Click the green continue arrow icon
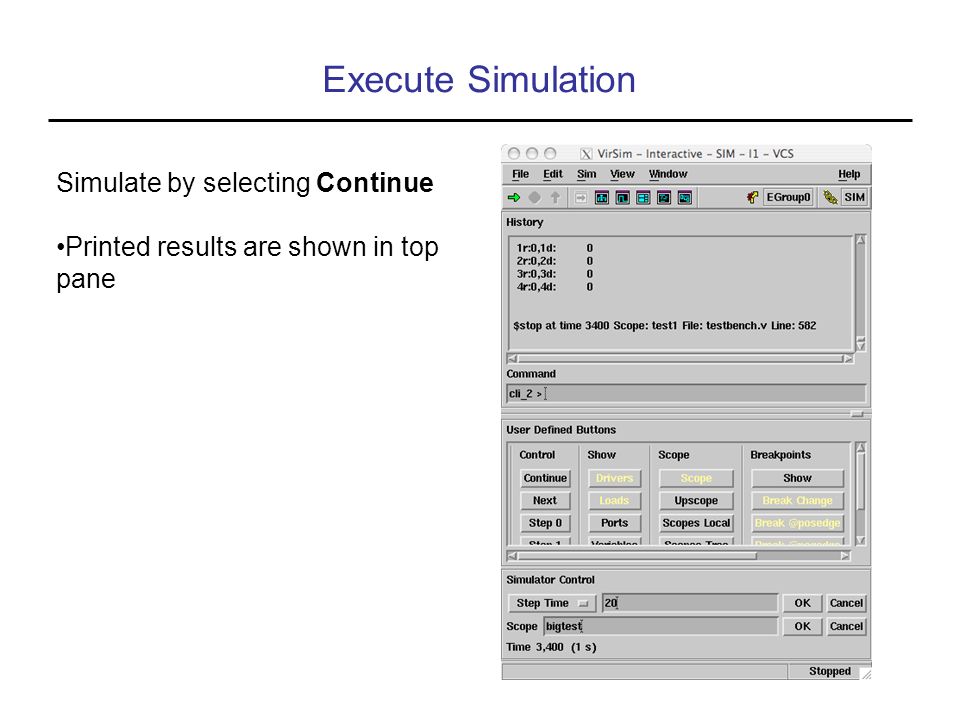 click(x=514, y=197)
